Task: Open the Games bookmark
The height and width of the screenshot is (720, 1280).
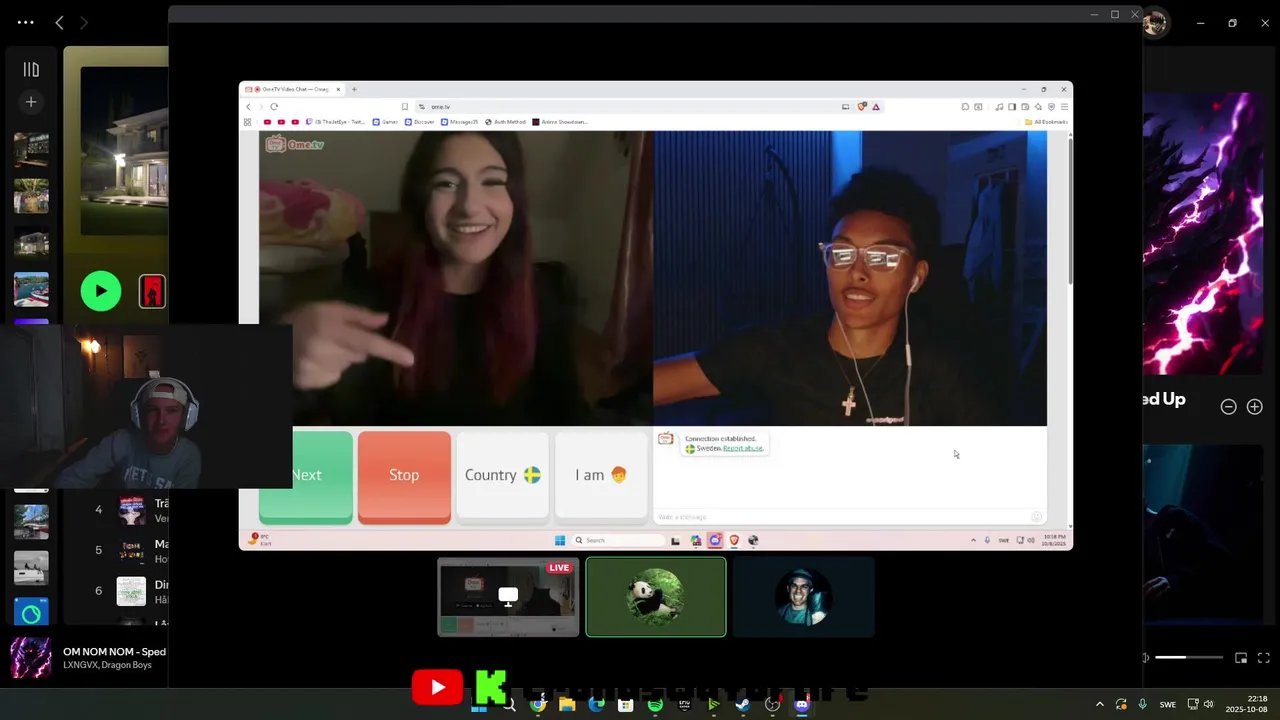Action: [385, 122]
